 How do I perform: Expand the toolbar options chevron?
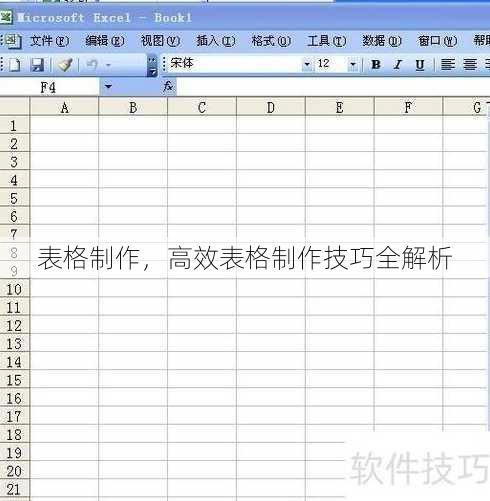pyautogui.click(x=152, y=65)
